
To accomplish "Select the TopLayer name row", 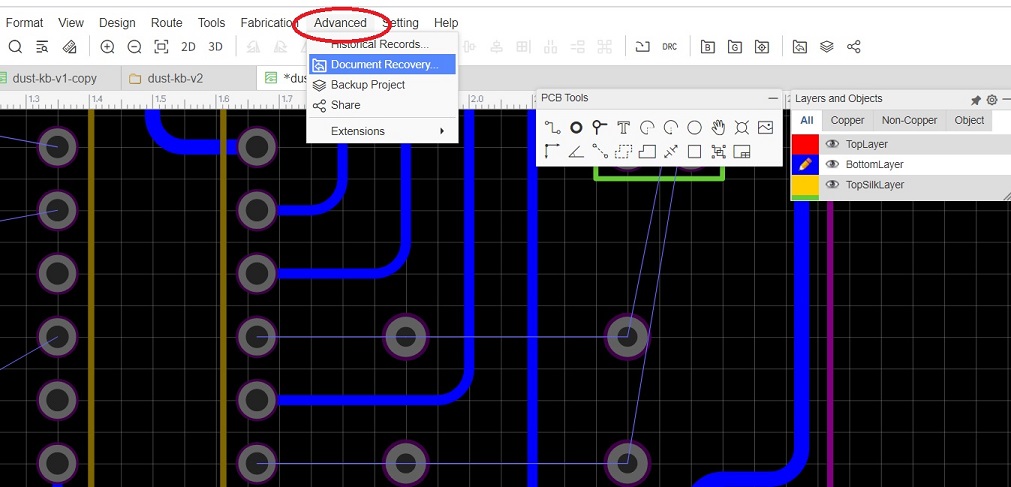I will [x=867, y=144].
